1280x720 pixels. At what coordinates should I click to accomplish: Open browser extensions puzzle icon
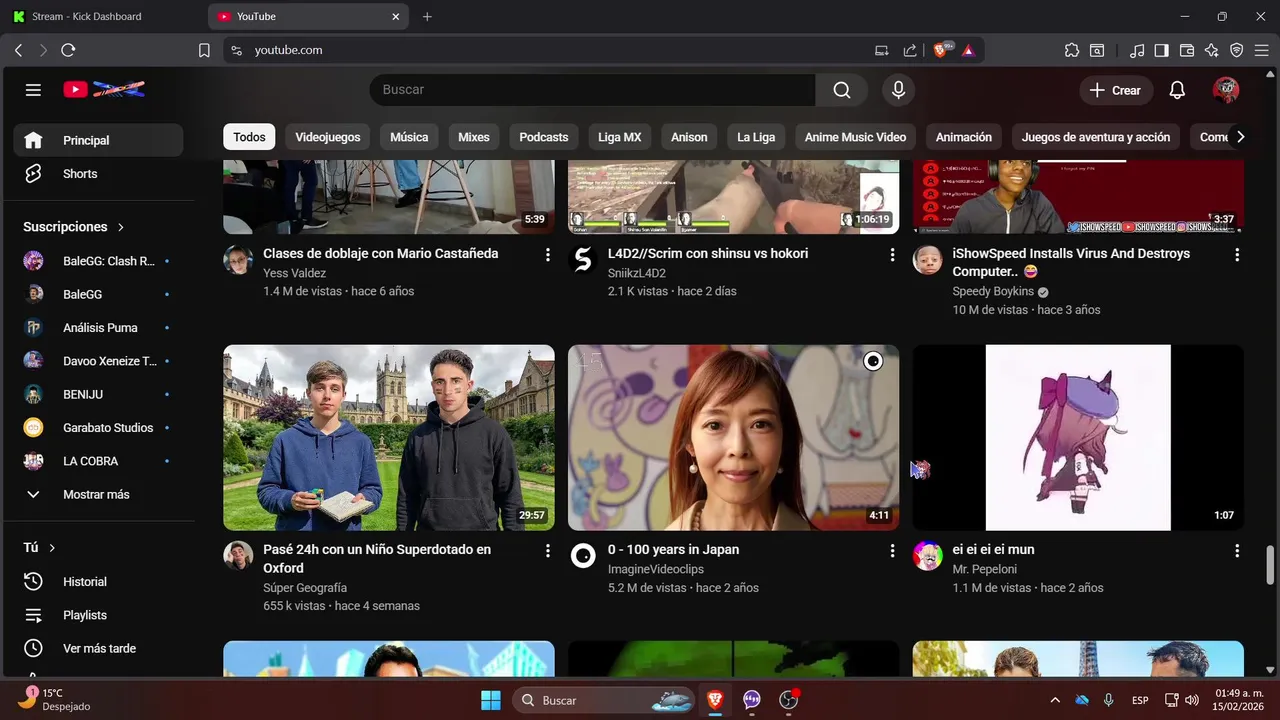click(x=1072, y=50)
